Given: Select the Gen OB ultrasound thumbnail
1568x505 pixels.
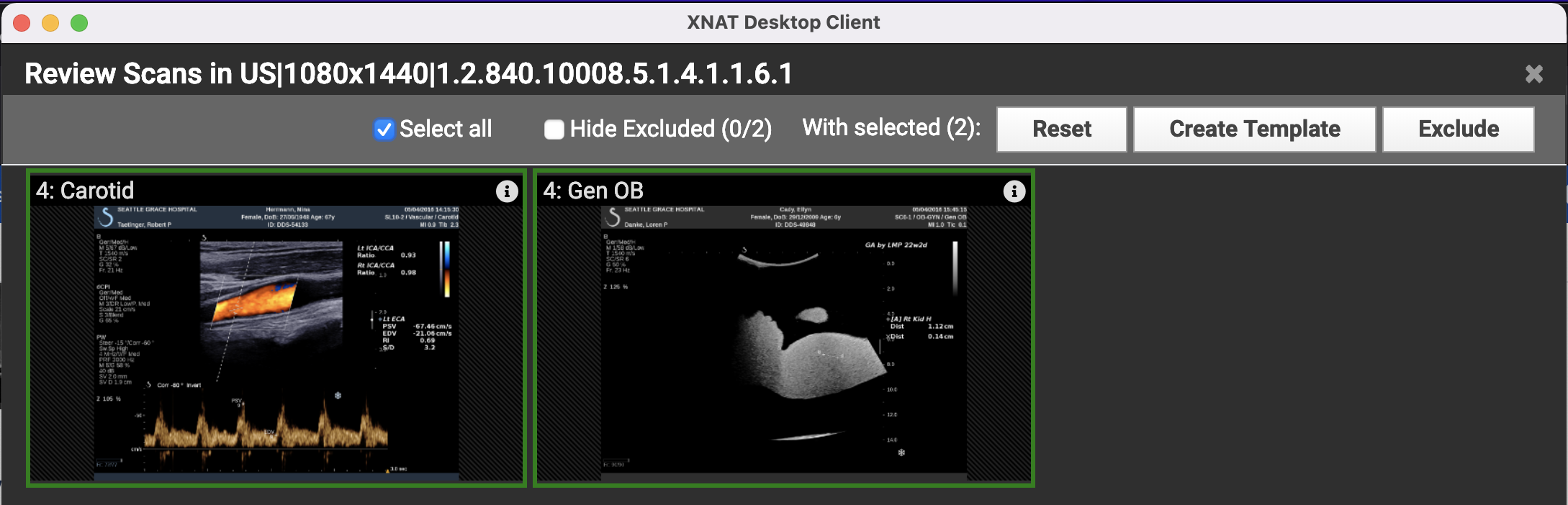Looking at the screenshot, I should coord(783,338).
